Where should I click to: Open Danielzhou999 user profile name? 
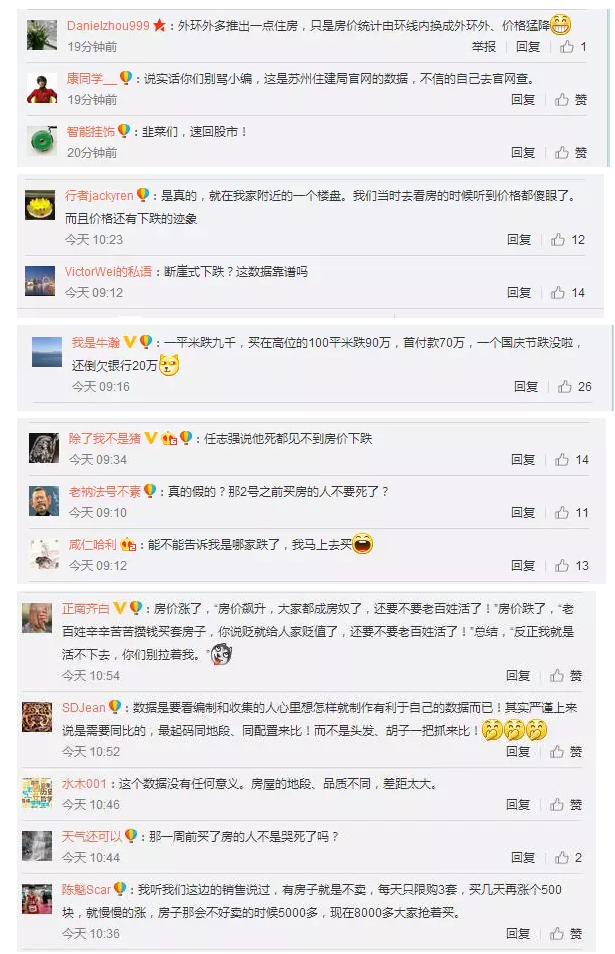pyautogui.click(x=108, y=26)
